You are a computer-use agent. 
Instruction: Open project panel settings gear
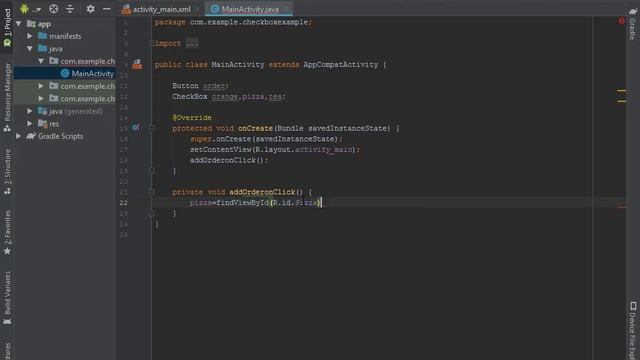[x=90, y=9]
